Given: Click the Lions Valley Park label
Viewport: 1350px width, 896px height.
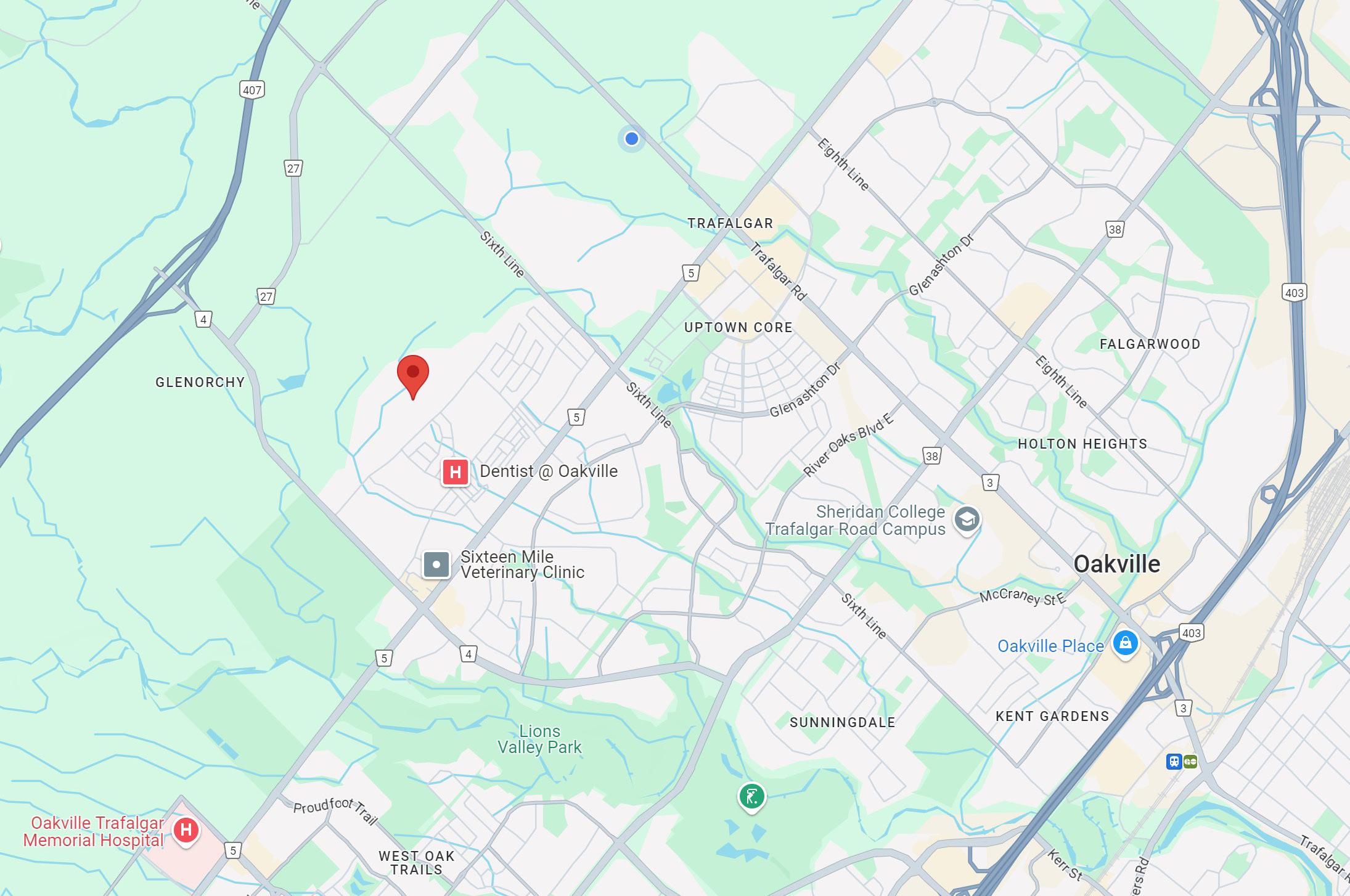Looking at the screenshot, I should (539, 739).
